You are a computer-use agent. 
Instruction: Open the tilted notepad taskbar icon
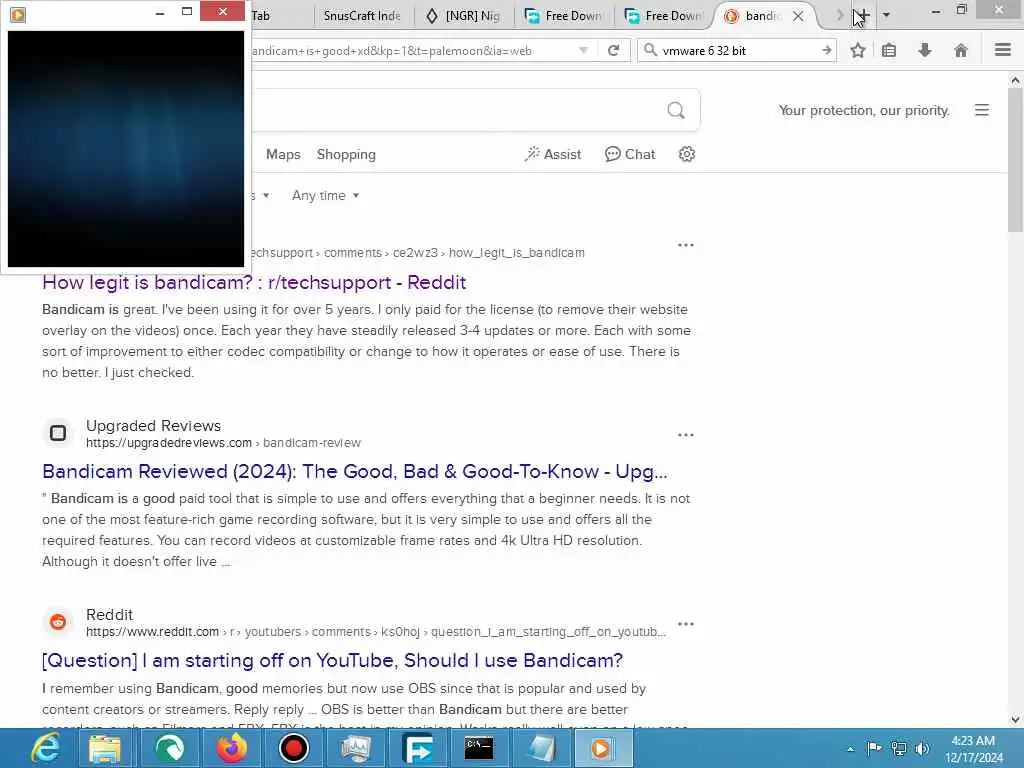(x=541, y=748)
